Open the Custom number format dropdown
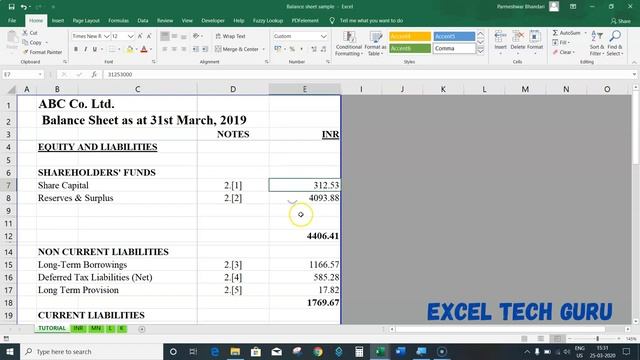The height and width of the screenshot is (360, 640). 323,36
